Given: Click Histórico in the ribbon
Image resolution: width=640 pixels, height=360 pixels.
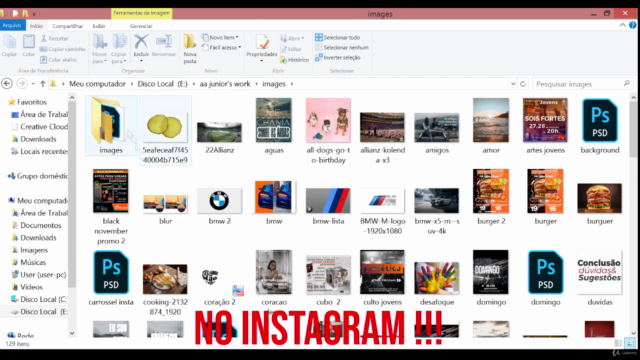Looking at the screenshot, I should click(294, 60).
